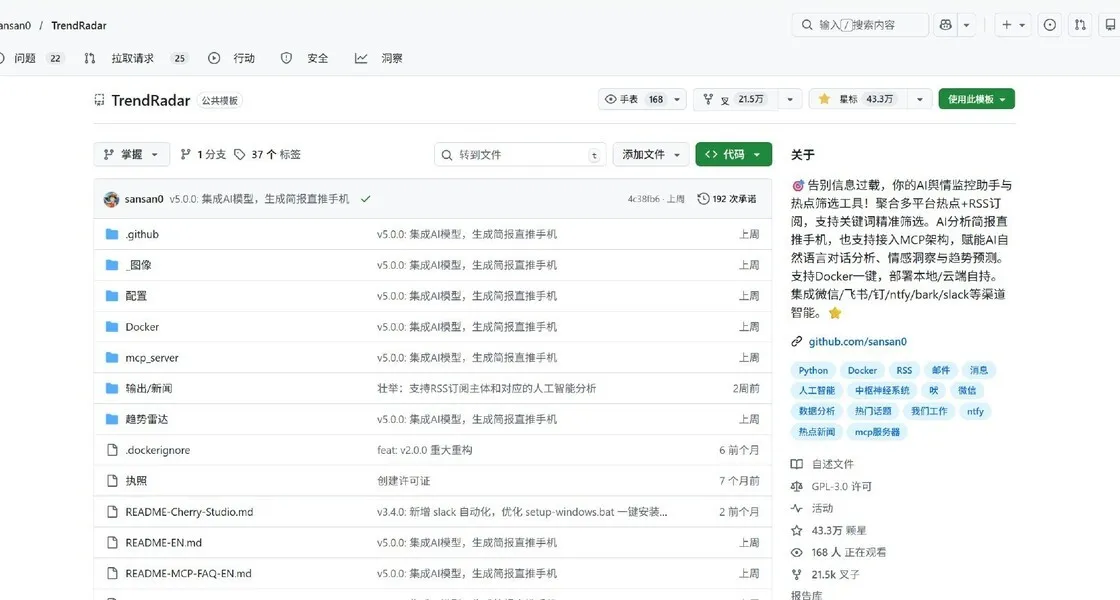Click the tags icon showing 37 标签

pos(240,154)
